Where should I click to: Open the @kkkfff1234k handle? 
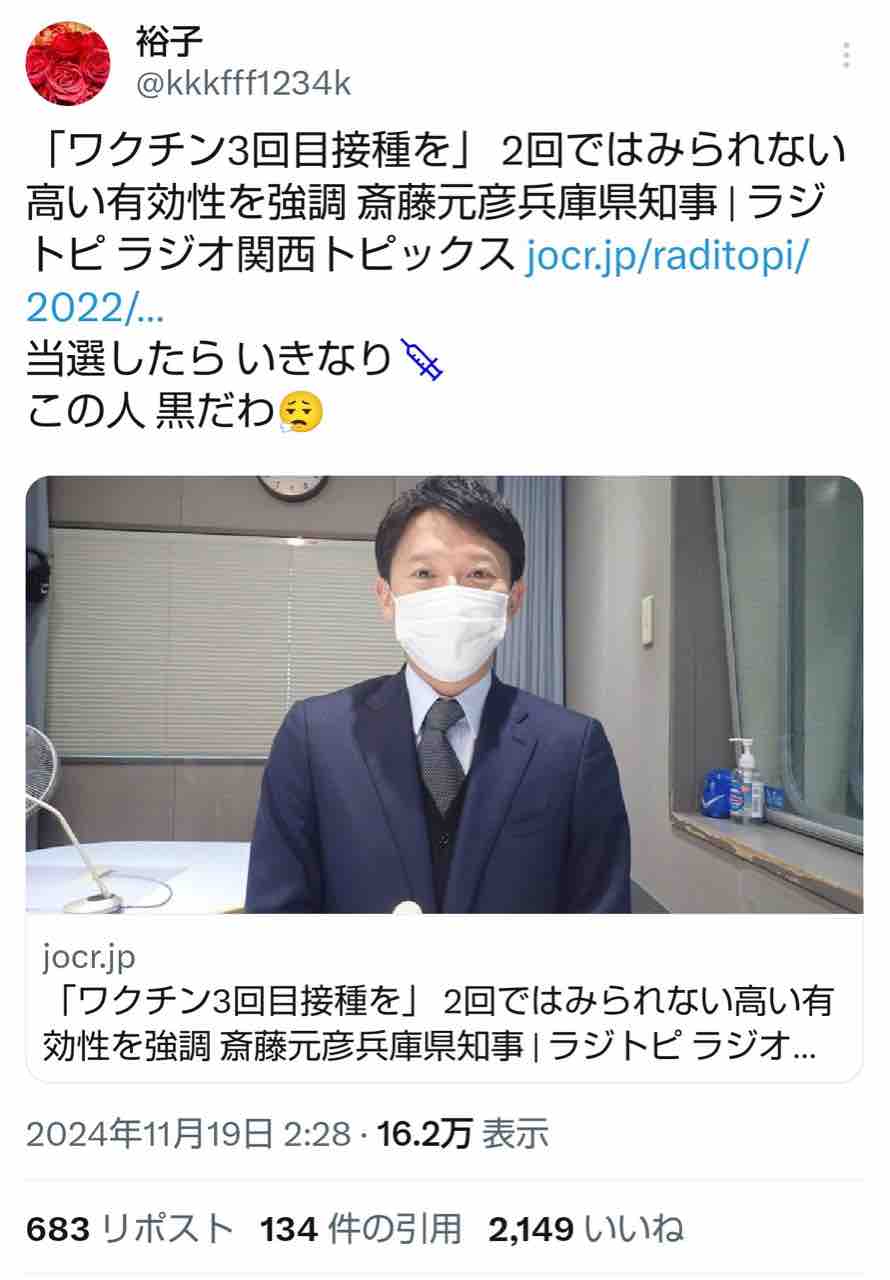click(243, 84)
